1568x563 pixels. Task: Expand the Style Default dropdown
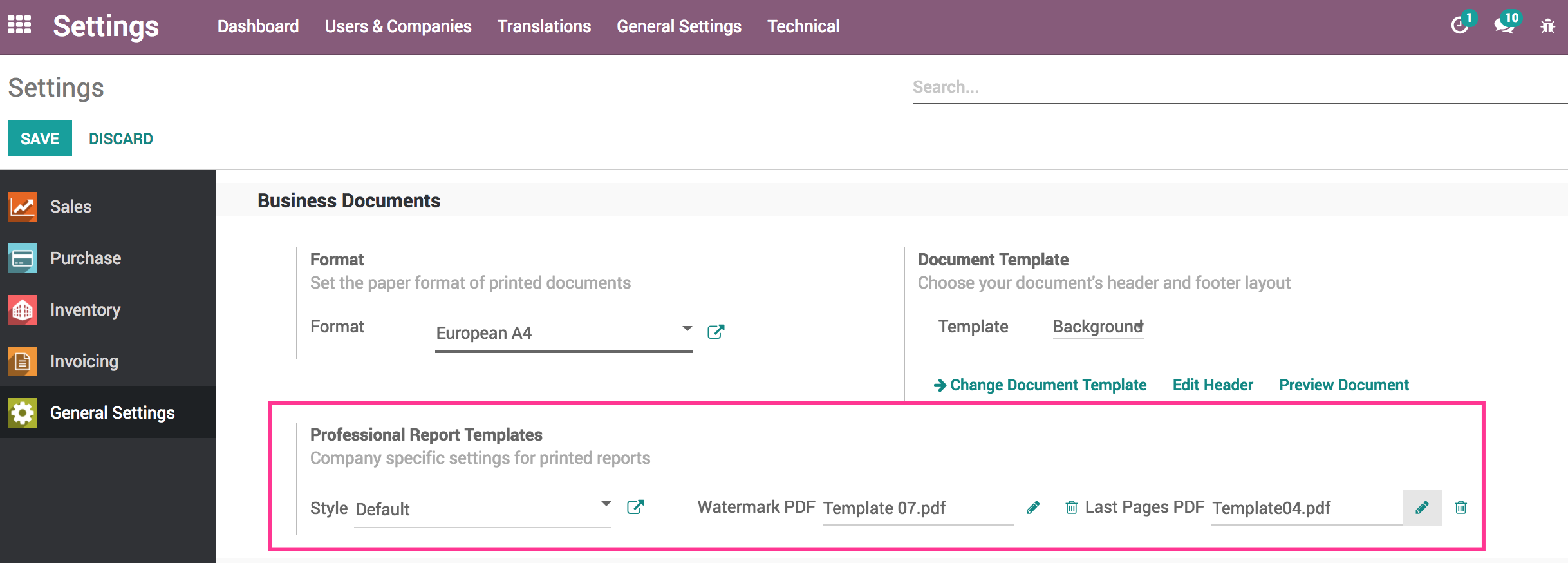[483, 509]
